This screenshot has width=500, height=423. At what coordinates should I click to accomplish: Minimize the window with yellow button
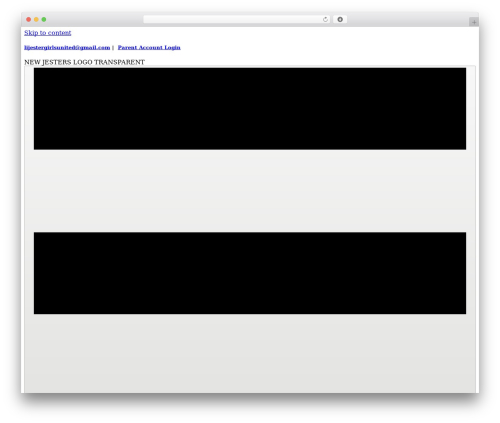pyautogui.click(x=36, y=20)
